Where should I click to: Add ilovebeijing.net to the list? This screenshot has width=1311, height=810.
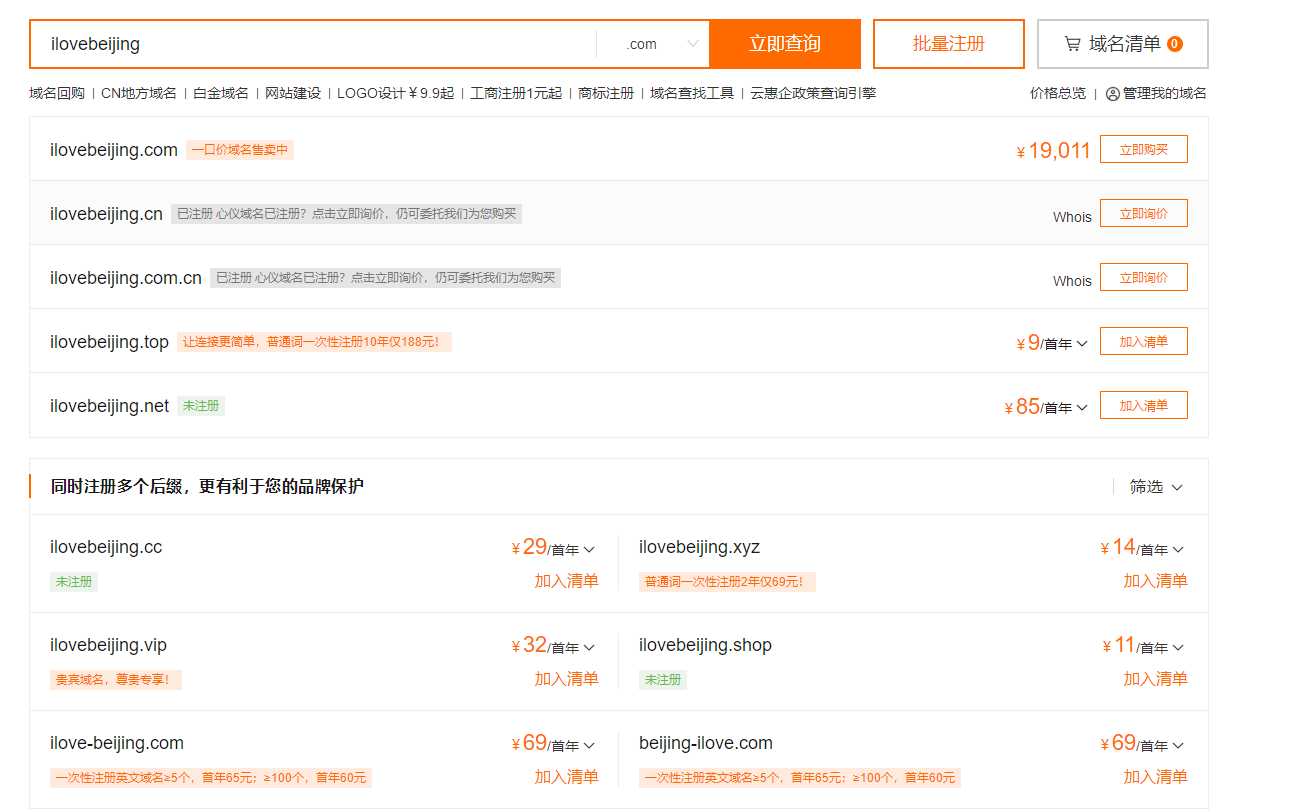coord(1143,406)
